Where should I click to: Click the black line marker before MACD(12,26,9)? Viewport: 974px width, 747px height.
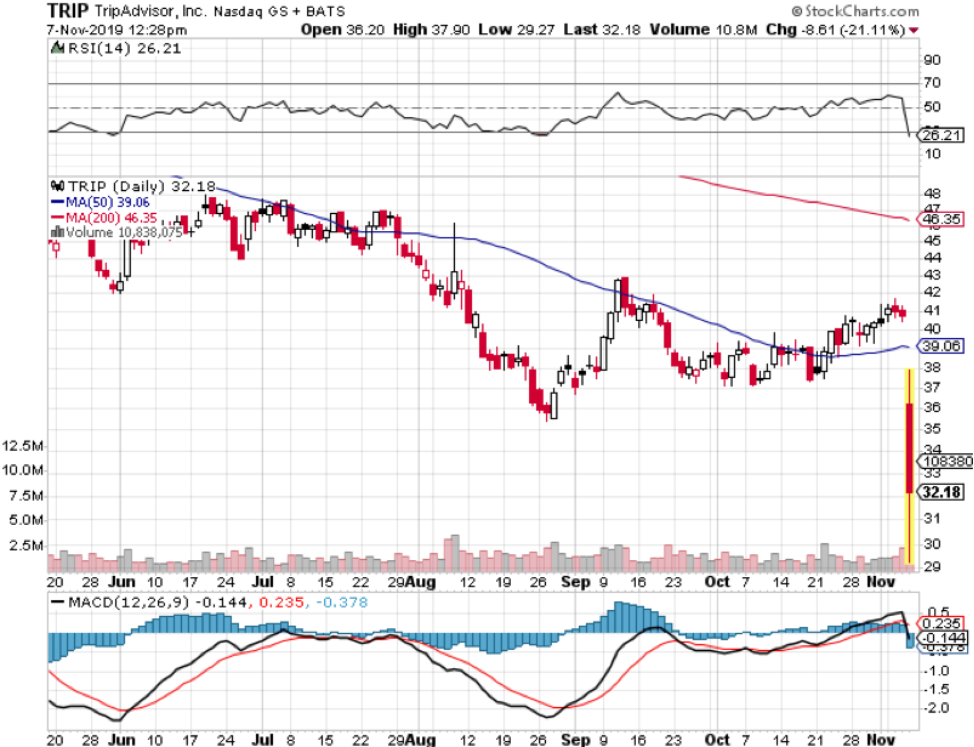click(58, 602)
